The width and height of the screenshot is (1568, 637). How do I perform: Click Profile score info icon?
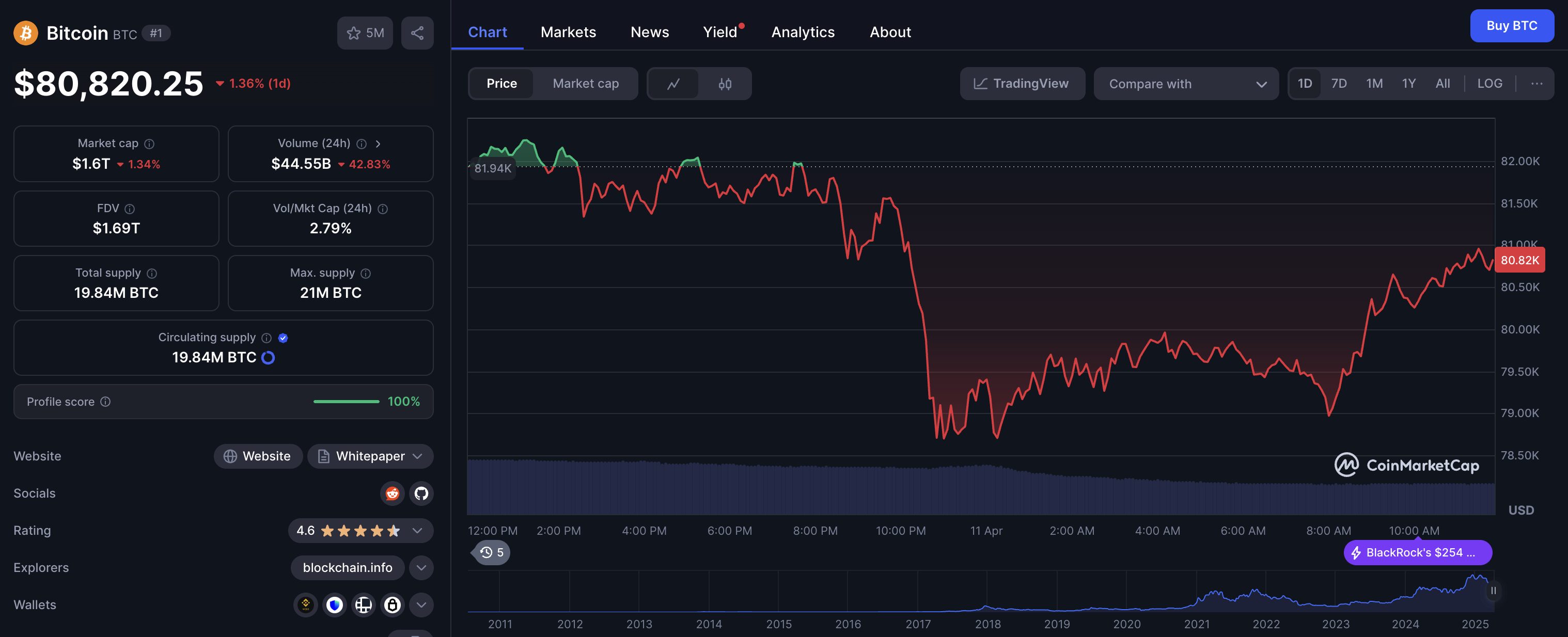click(x=105, y=402)
